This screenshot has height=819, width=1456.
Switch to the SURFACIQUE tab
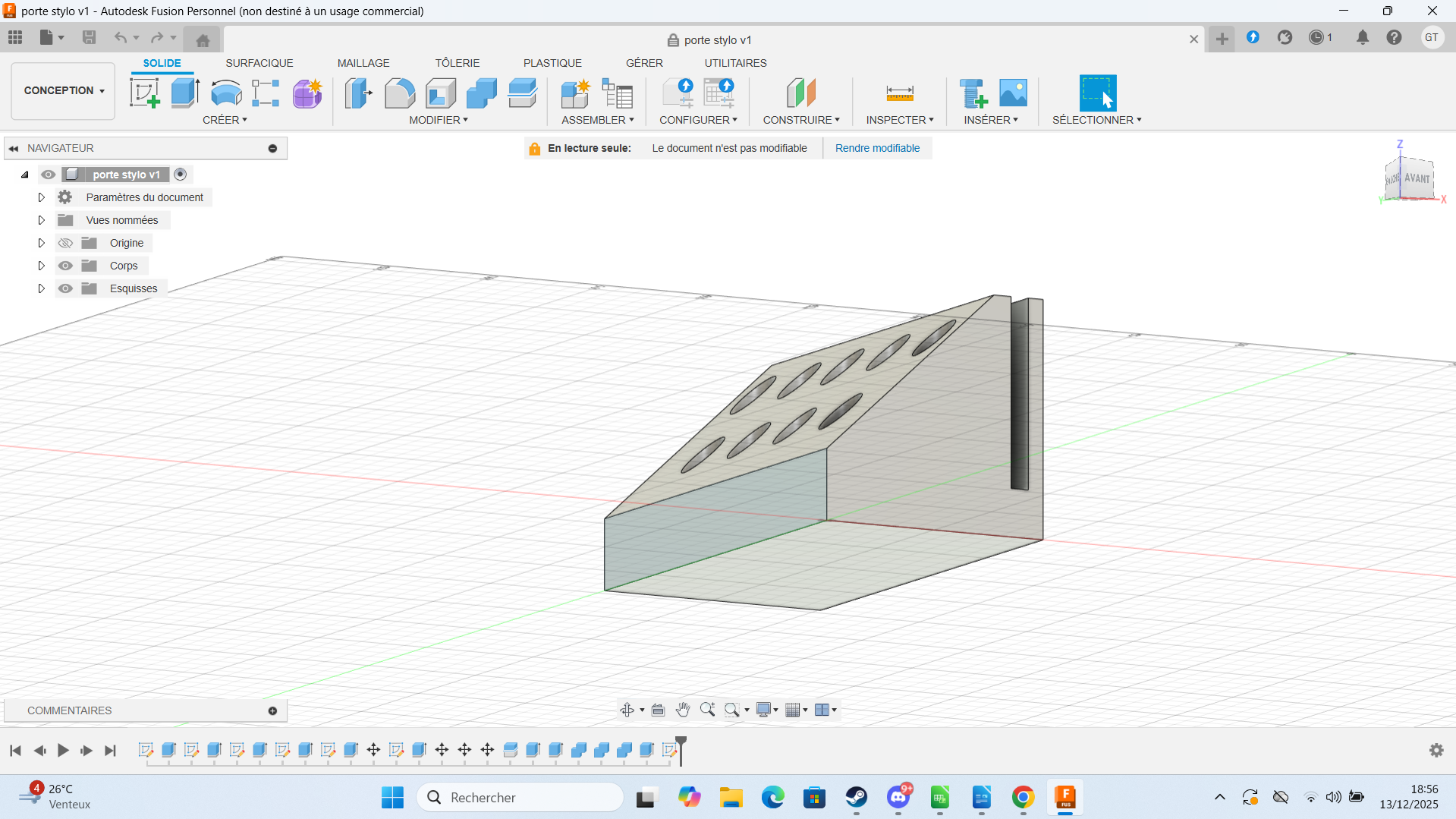(x=259, y=63)
